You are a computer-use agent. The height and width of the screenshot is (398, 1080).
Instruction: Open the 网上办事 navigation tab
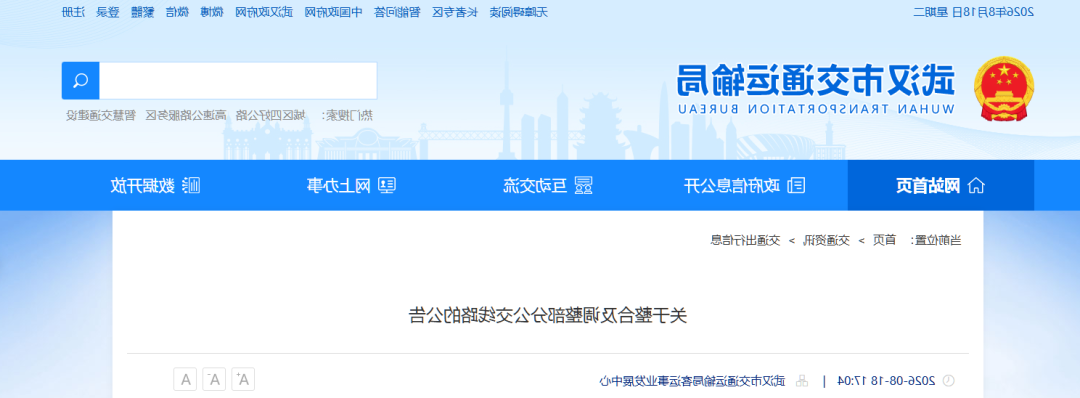coord(352,185)
